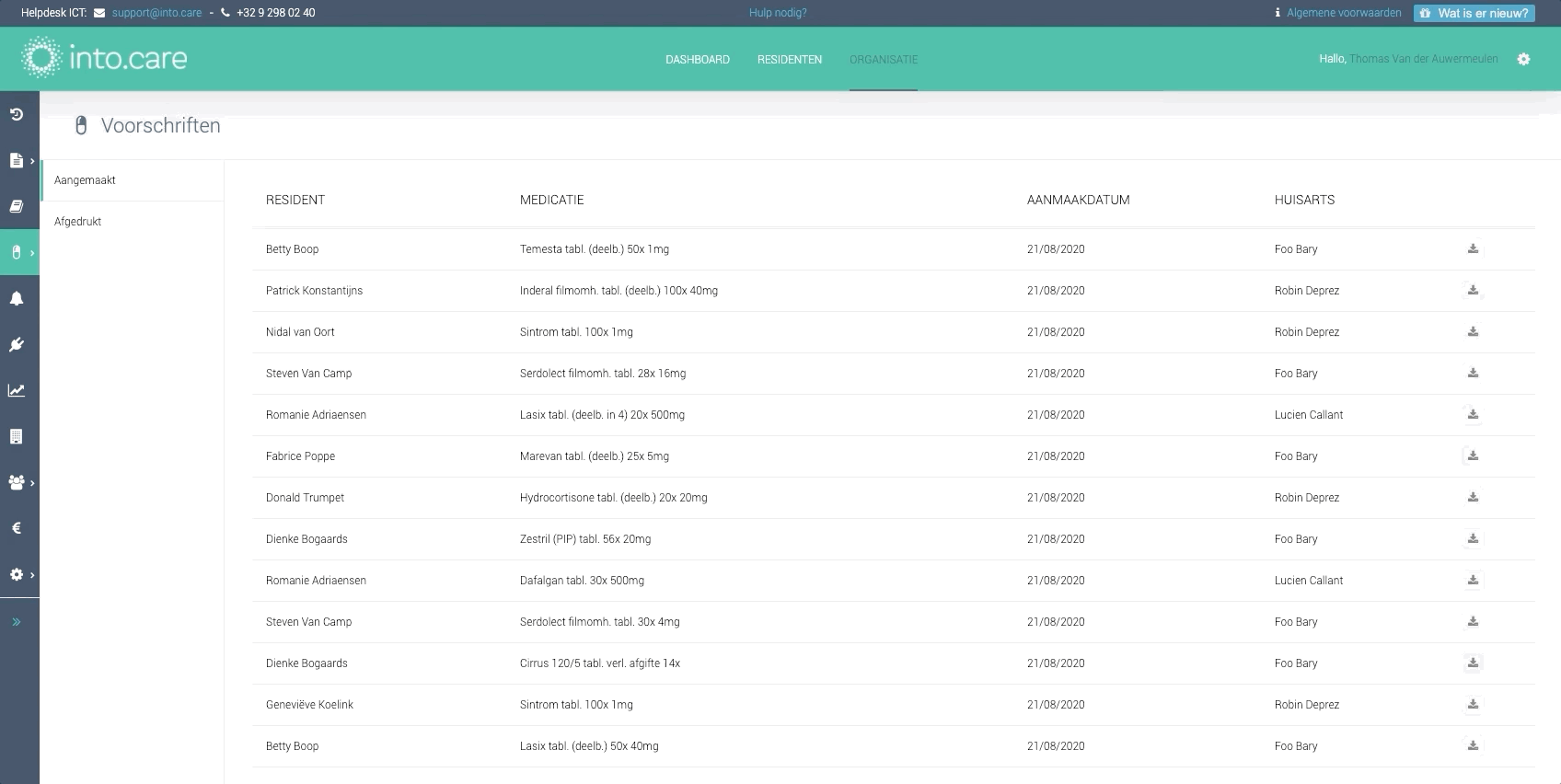Download Geneviève Koelink Sintrom prescription
1561x784 pixels.
(x=1473, y=705)
